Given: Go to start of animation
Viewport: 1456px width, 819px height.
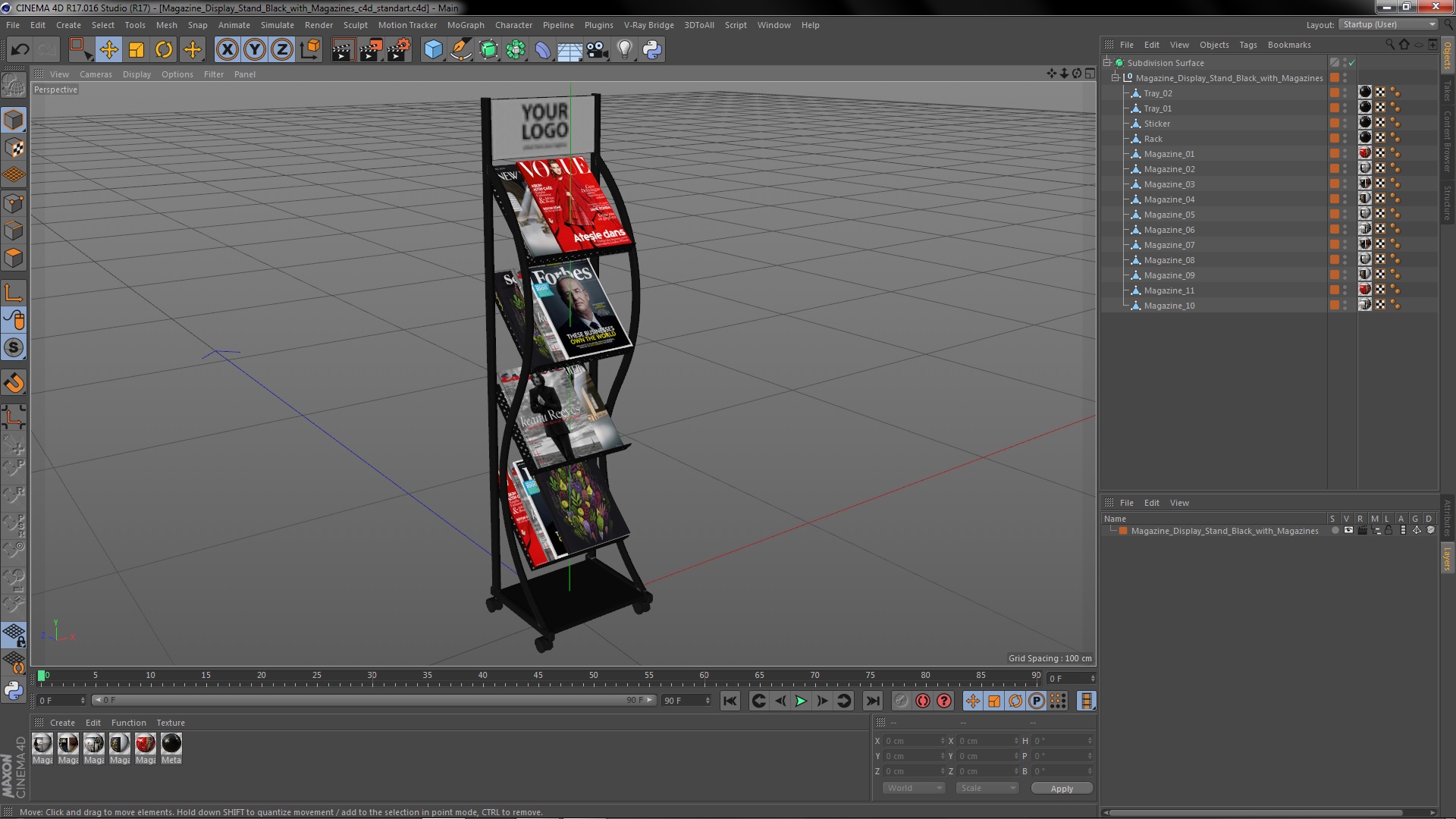Looking at the screenshot, I should [x=730, y=701].
